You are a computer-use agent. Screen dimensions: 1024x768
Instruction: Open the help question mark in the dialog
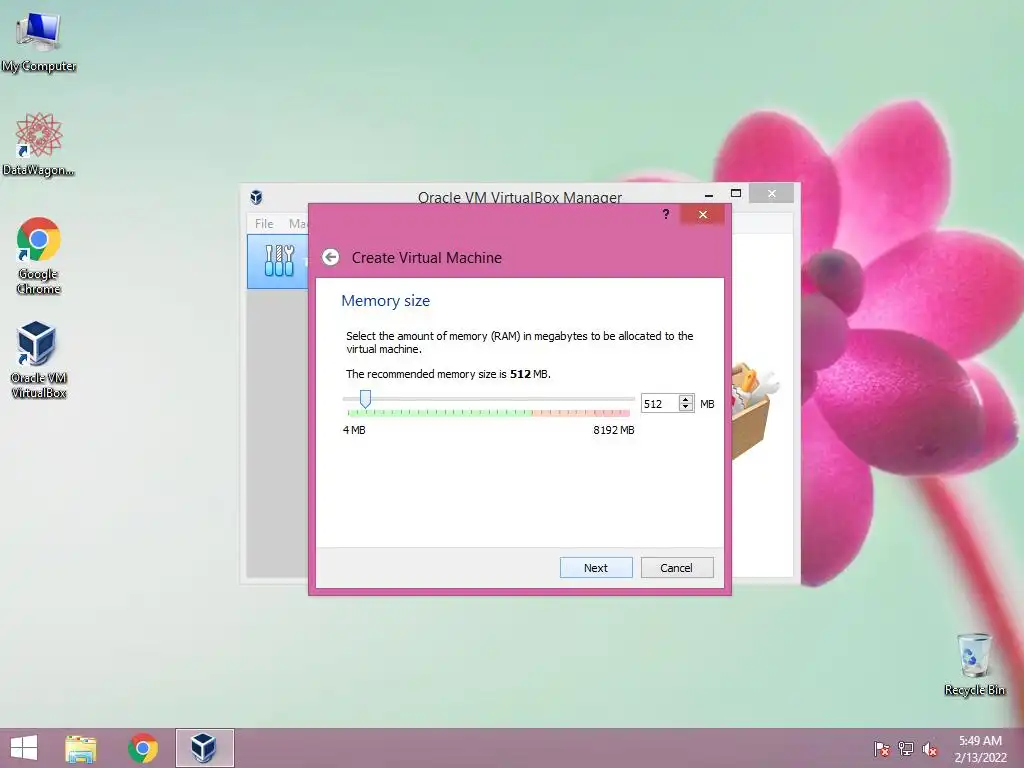[x=665, y=214]
